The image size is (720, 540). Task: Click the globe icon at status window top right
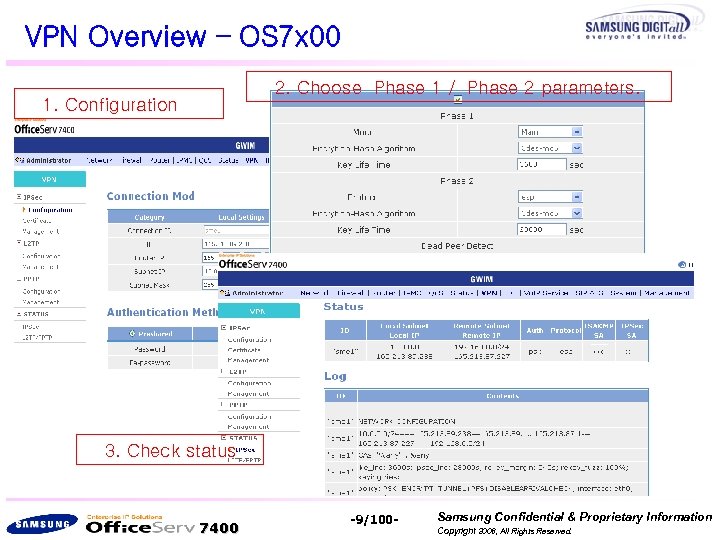click(x=682, y=264)
